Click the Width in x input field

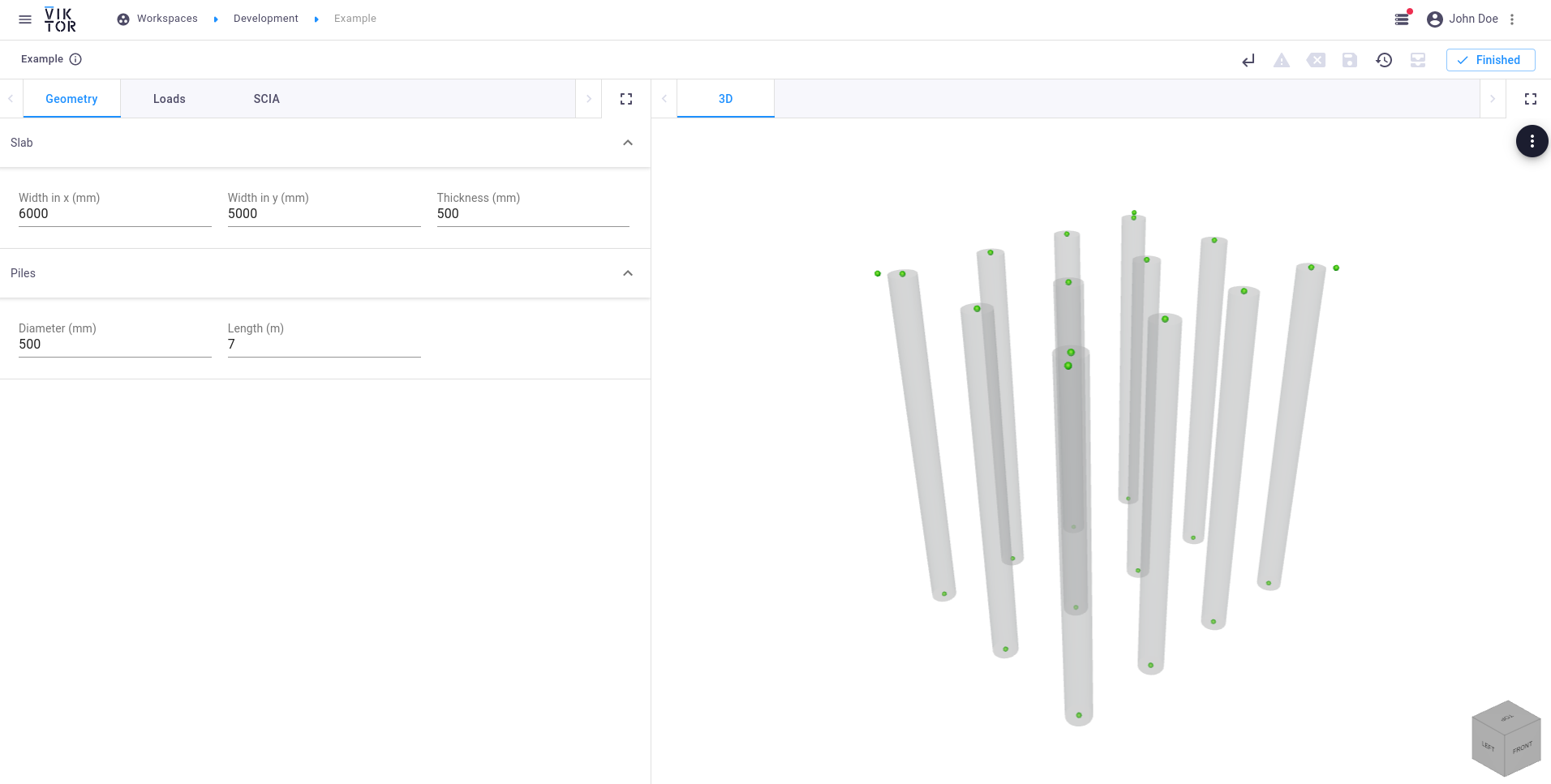(x=114, y=214)
